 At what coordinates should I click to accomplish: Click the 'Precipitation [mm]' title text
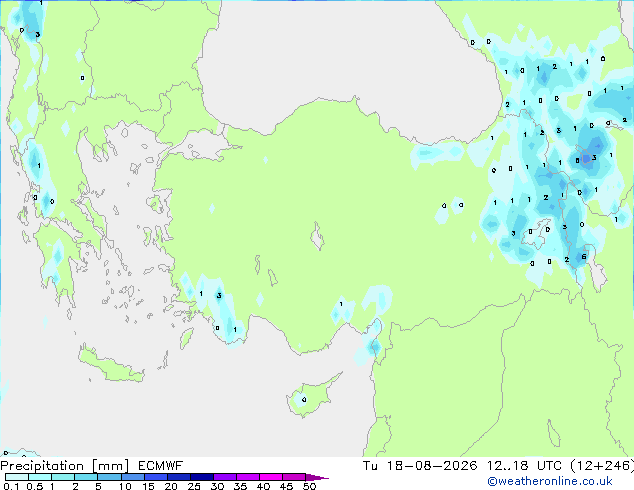[65, 466]
